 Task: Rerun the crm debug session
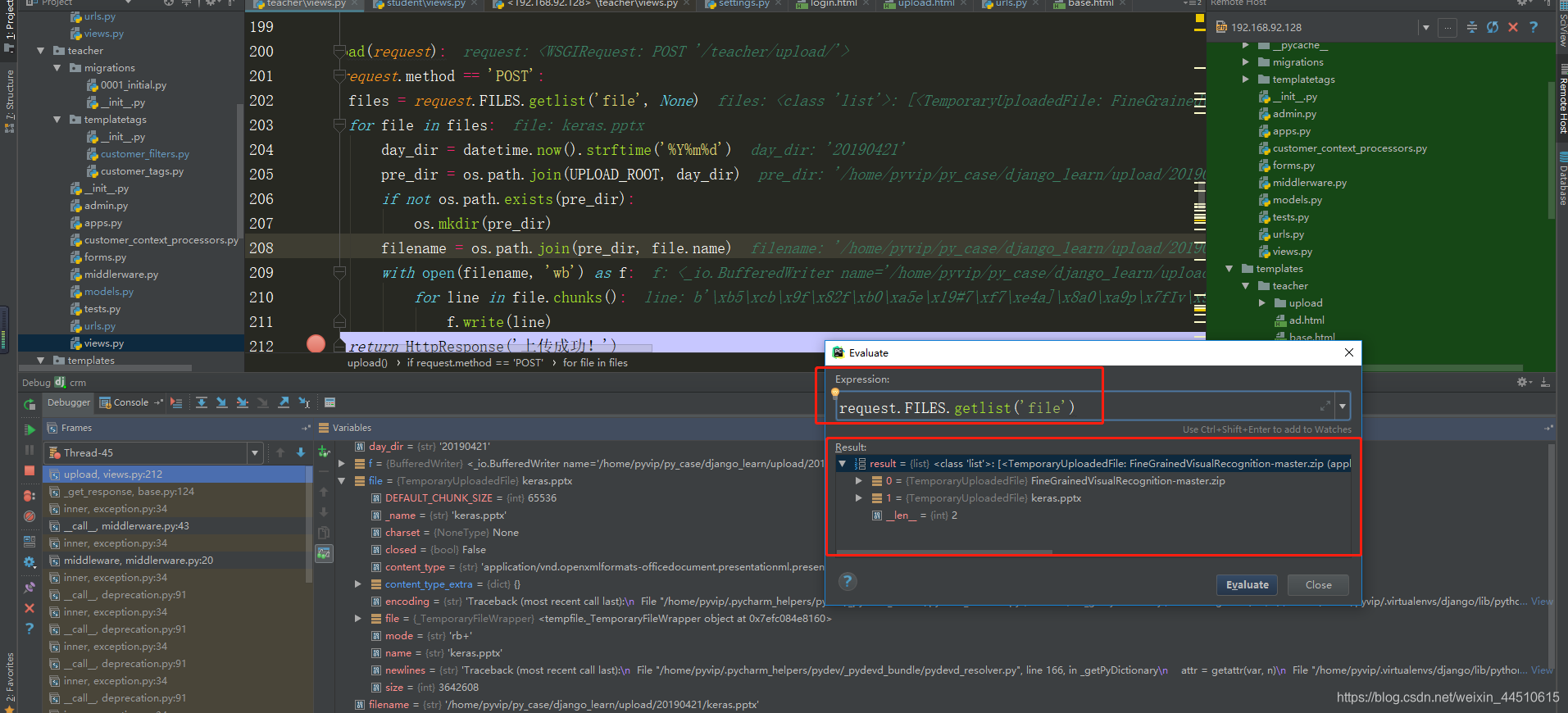click(30, 404)
